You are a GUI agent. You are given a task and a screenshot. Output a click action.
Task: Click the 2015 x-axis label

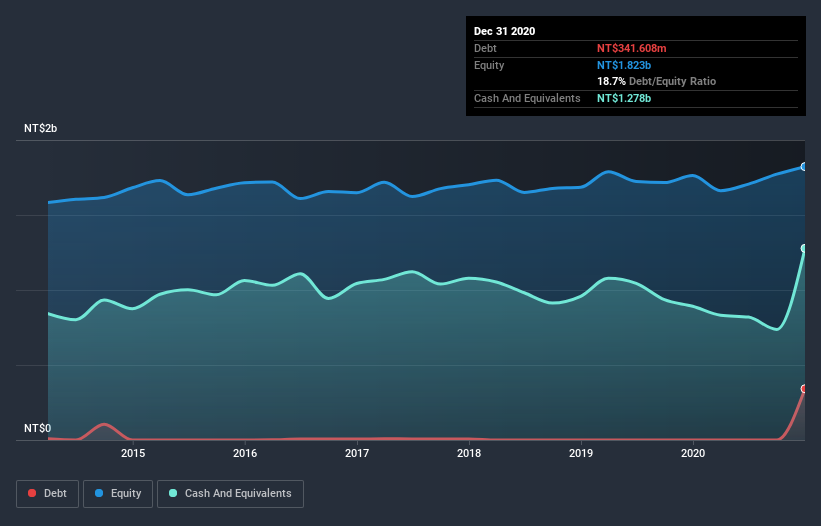pyautogui.click(x=133, y=453)
